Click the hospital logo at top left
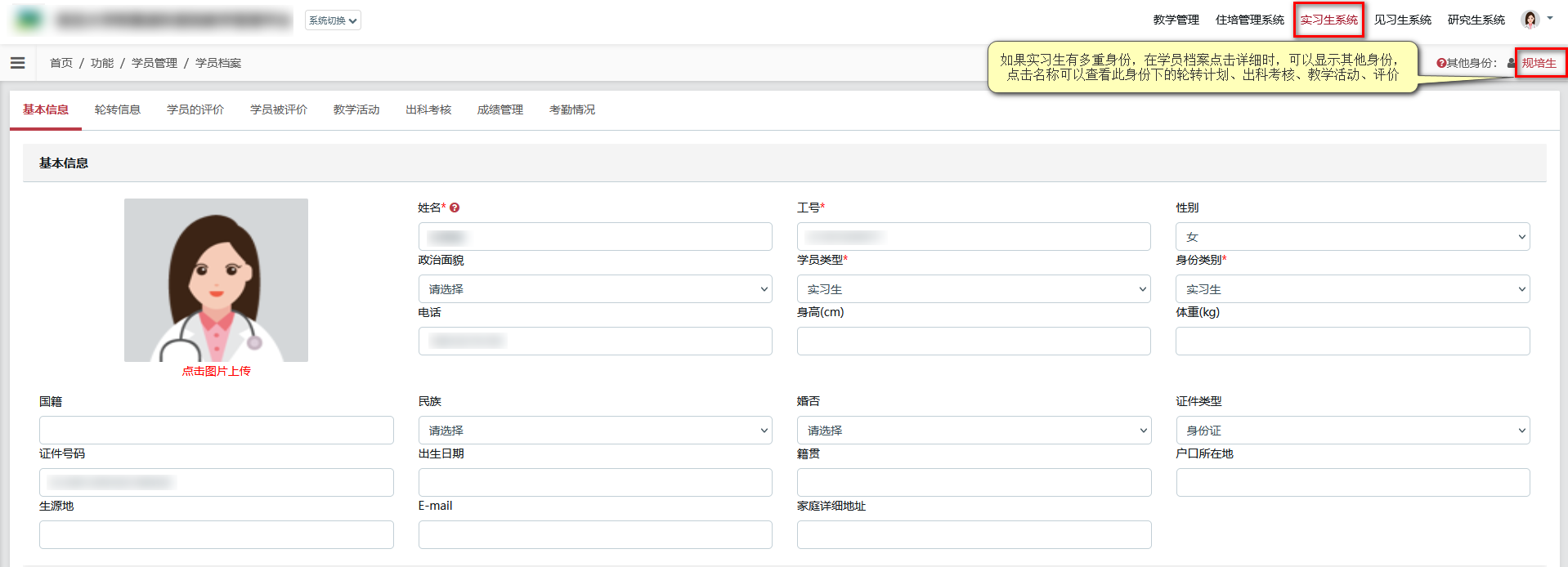Screen dimensions: 1568x567 29,20
